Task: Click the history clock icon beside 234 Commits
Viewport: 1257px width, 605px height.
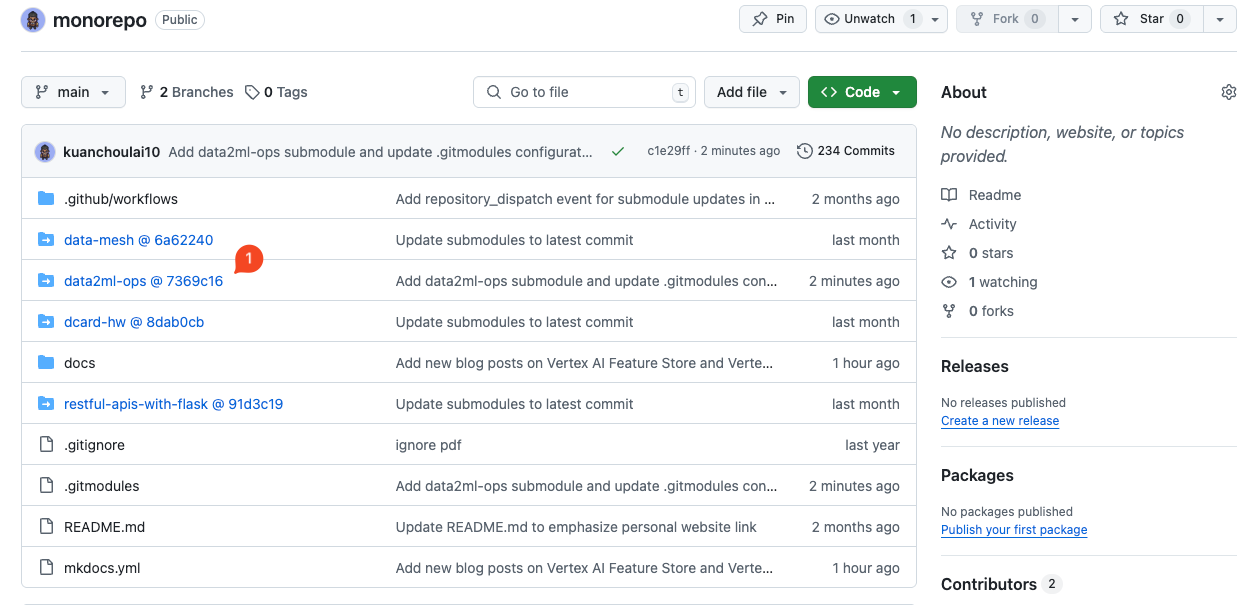Action: pos(804,151)
